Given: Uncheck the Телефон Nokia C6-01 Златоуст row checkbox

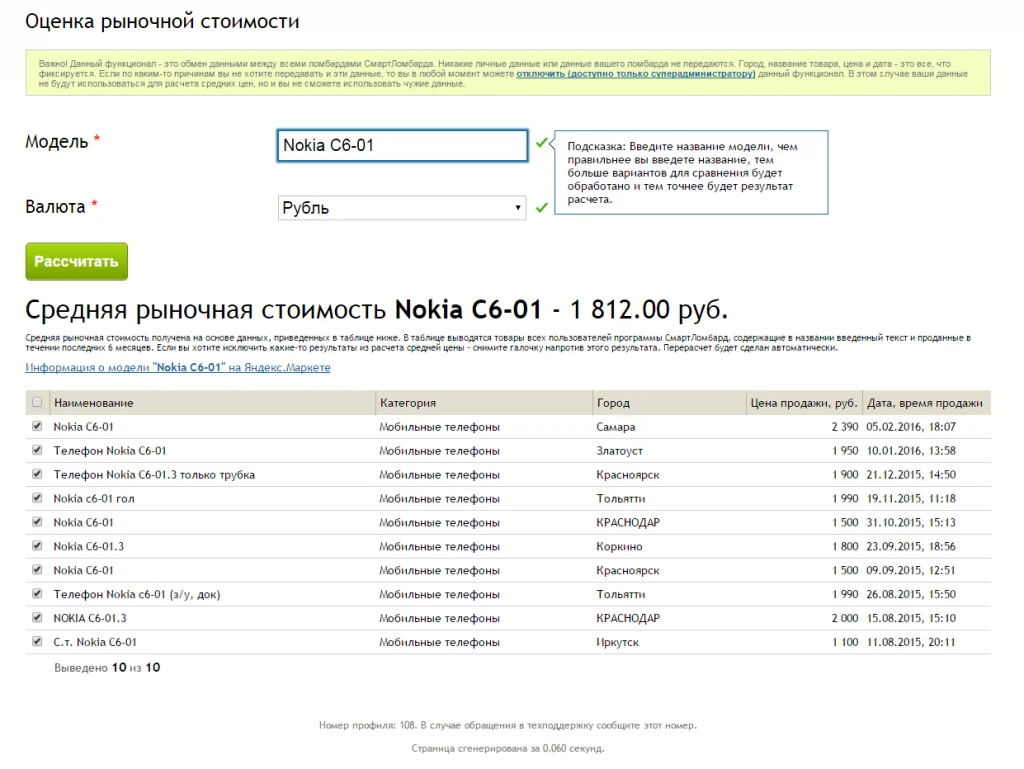Looking at the screenshot, I should (x=37, y=450).
